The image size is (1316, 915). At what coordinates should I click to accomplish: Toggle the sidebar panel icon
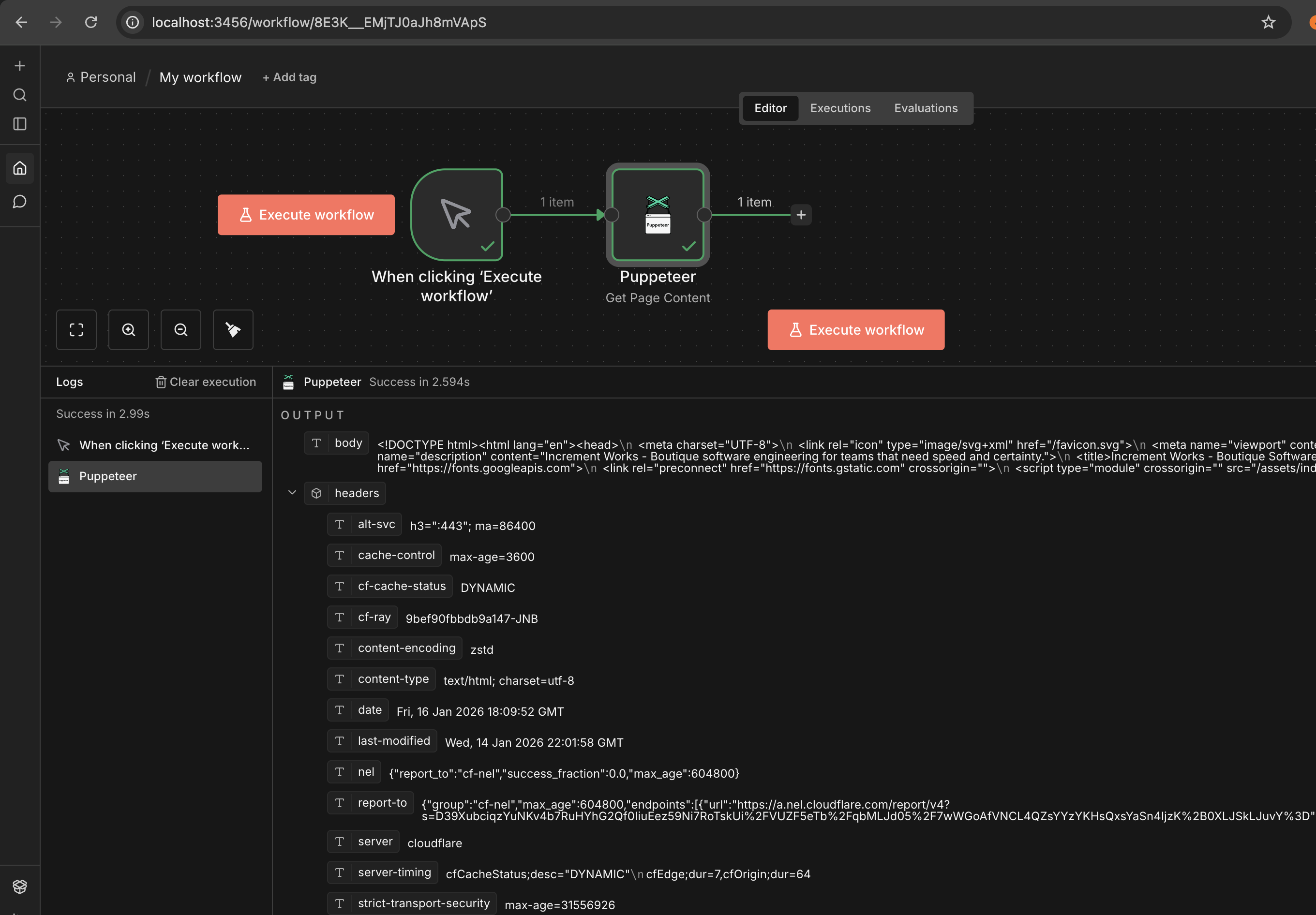tap(20, 124)
